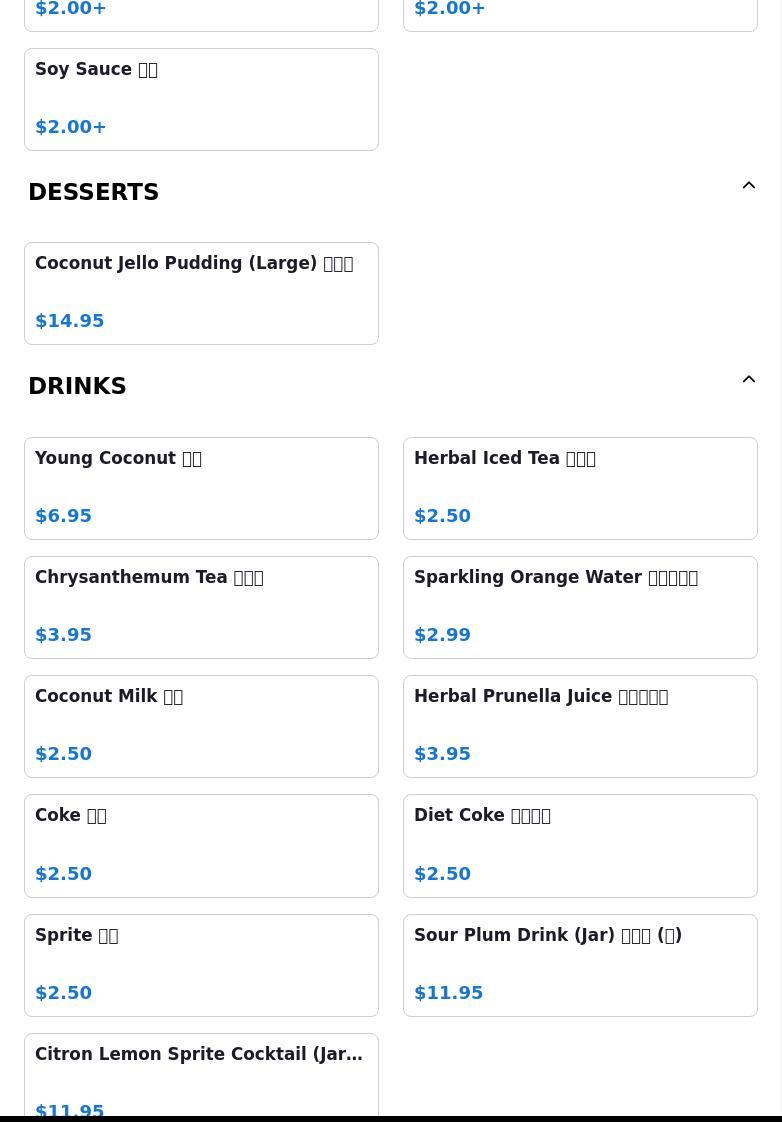Viewport: 782px width, 1122px height.
Task: Select the Diet Coke item
Action: 580,846
